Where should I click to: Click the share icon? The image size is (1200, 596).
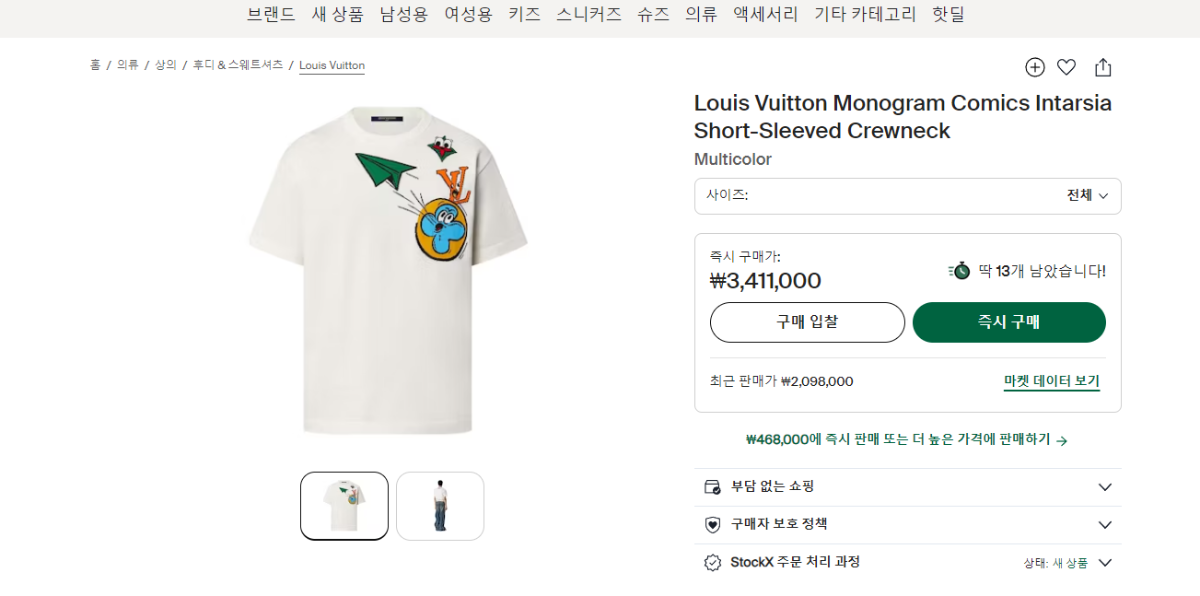click(x=1103, y=67)
